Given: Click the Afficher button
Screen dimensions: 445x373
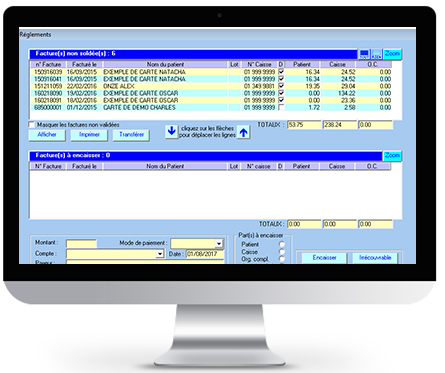Looking at the screenshot, I should point(47,135).
